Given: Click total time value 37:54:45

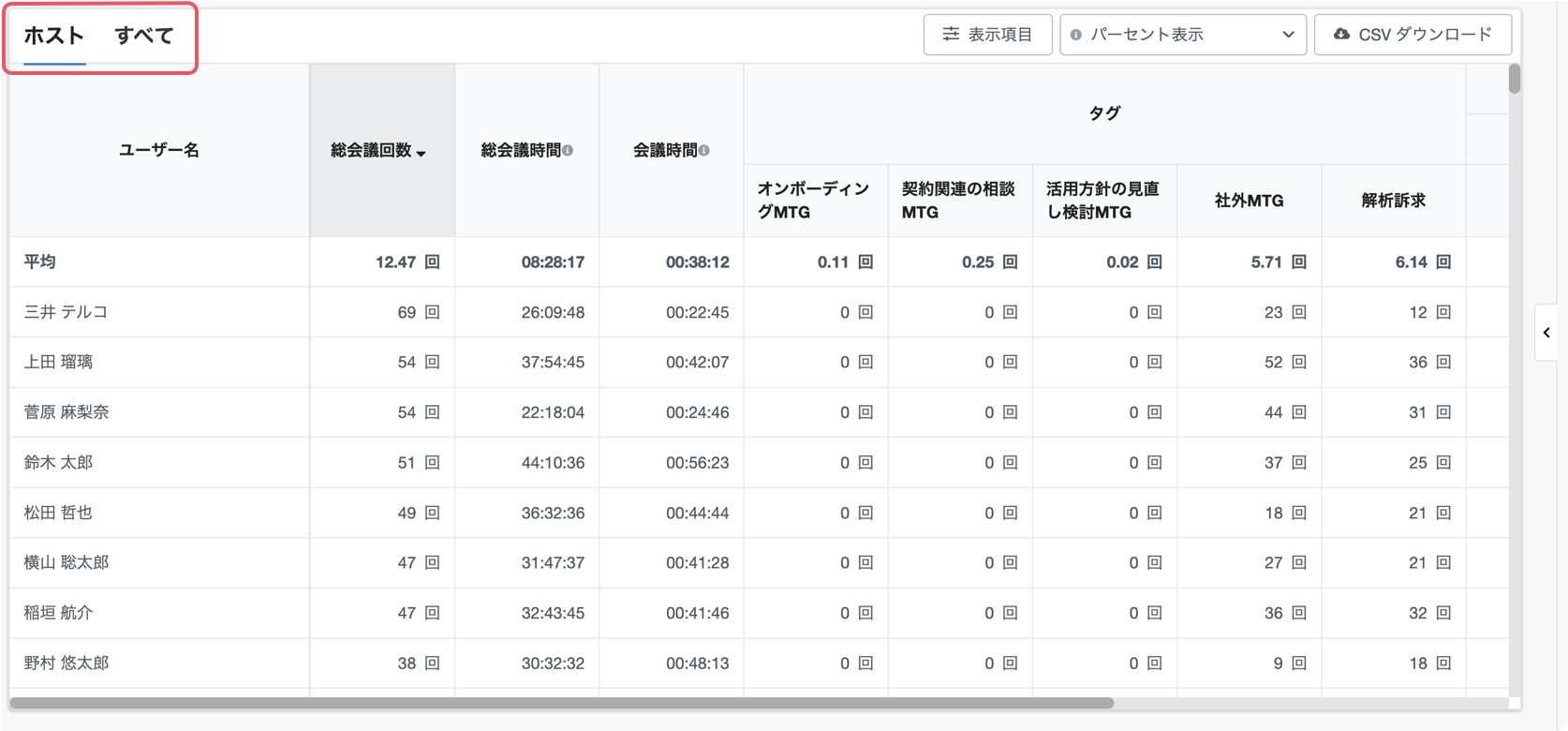Looking at the screenshot, I should pyautogui.click(x=553, y=362).
